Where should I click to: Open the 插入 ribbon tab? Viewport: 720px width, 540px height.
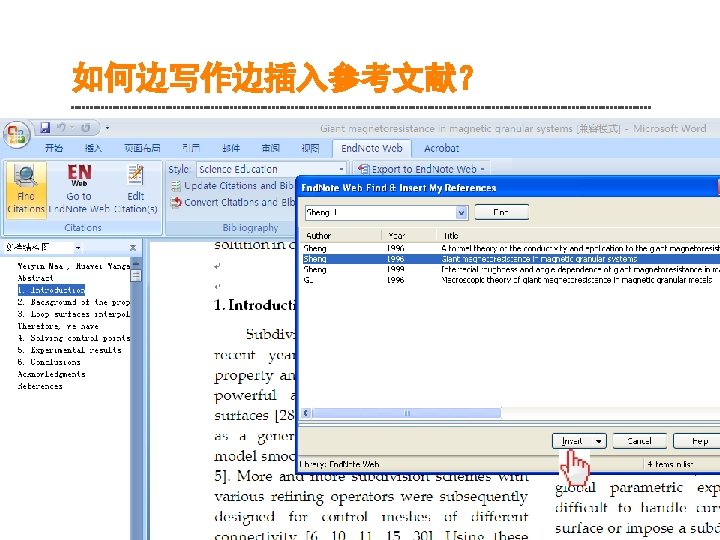point(93,148)
